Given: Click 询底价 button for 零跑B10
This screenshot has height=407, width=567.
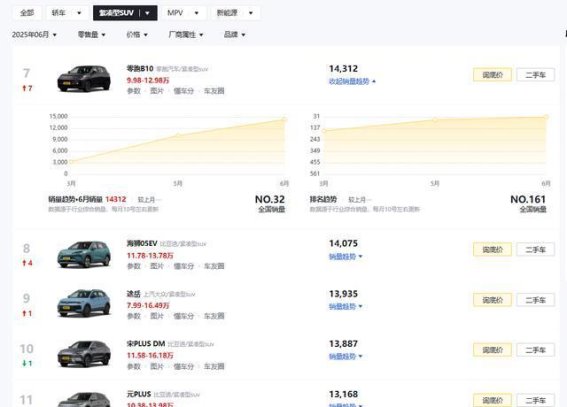Looking at the screenshot, I should pyautogui.click(x=493, y=75).
